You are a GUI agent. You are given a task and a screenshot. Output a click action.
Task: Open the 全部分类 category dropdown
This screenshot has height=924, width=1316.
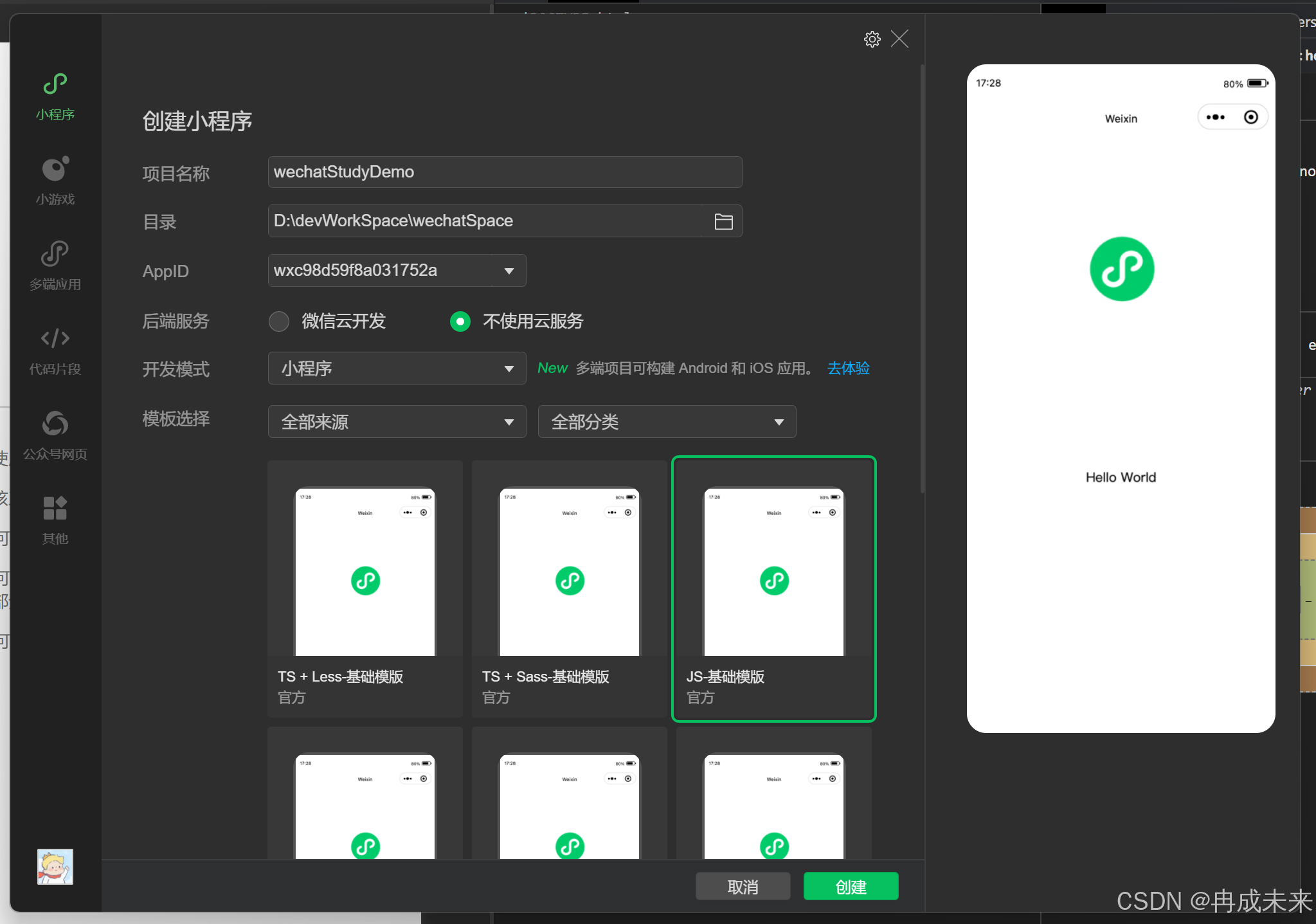pos(667,422)
